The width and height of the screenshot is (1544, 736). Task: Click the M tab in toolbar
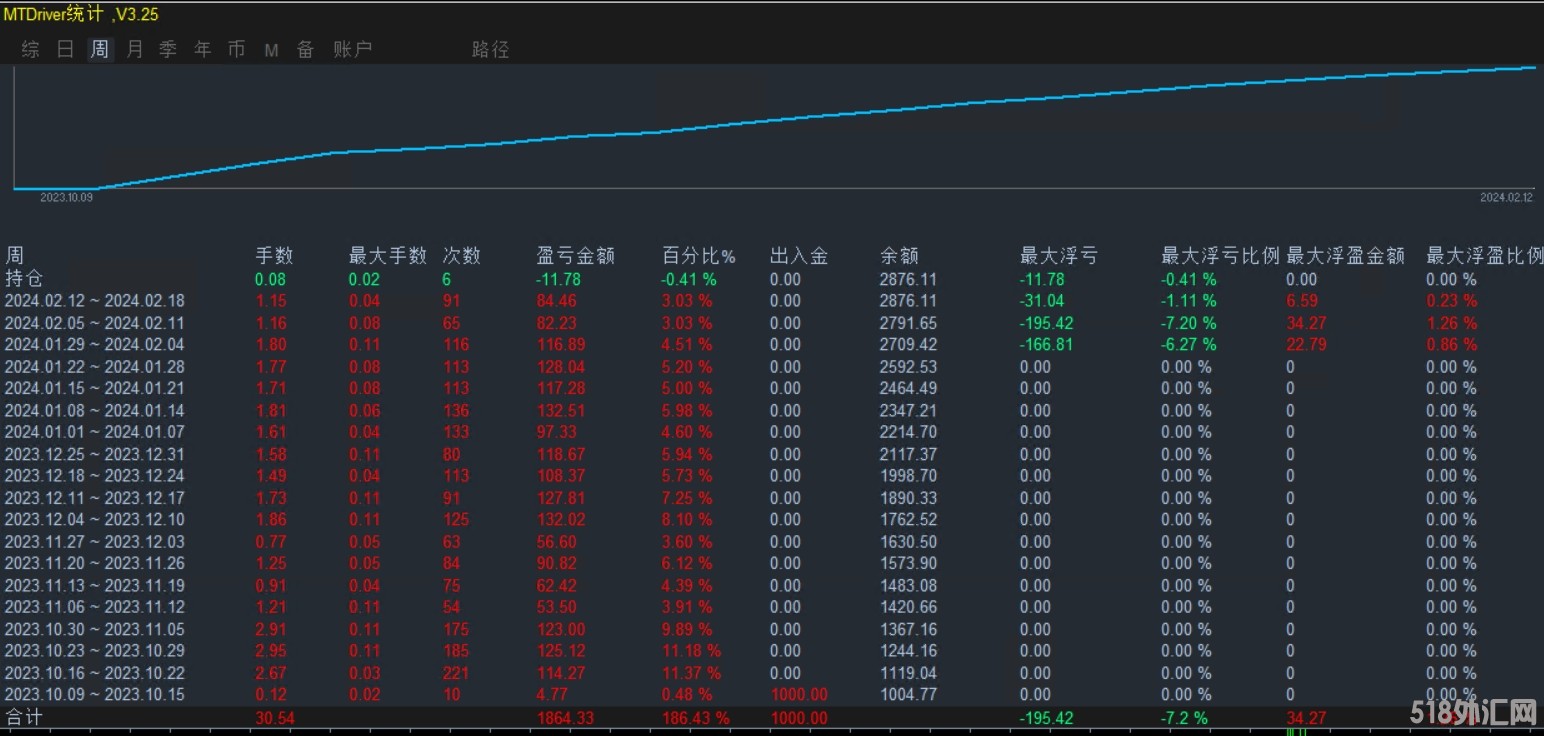point(271,50)
